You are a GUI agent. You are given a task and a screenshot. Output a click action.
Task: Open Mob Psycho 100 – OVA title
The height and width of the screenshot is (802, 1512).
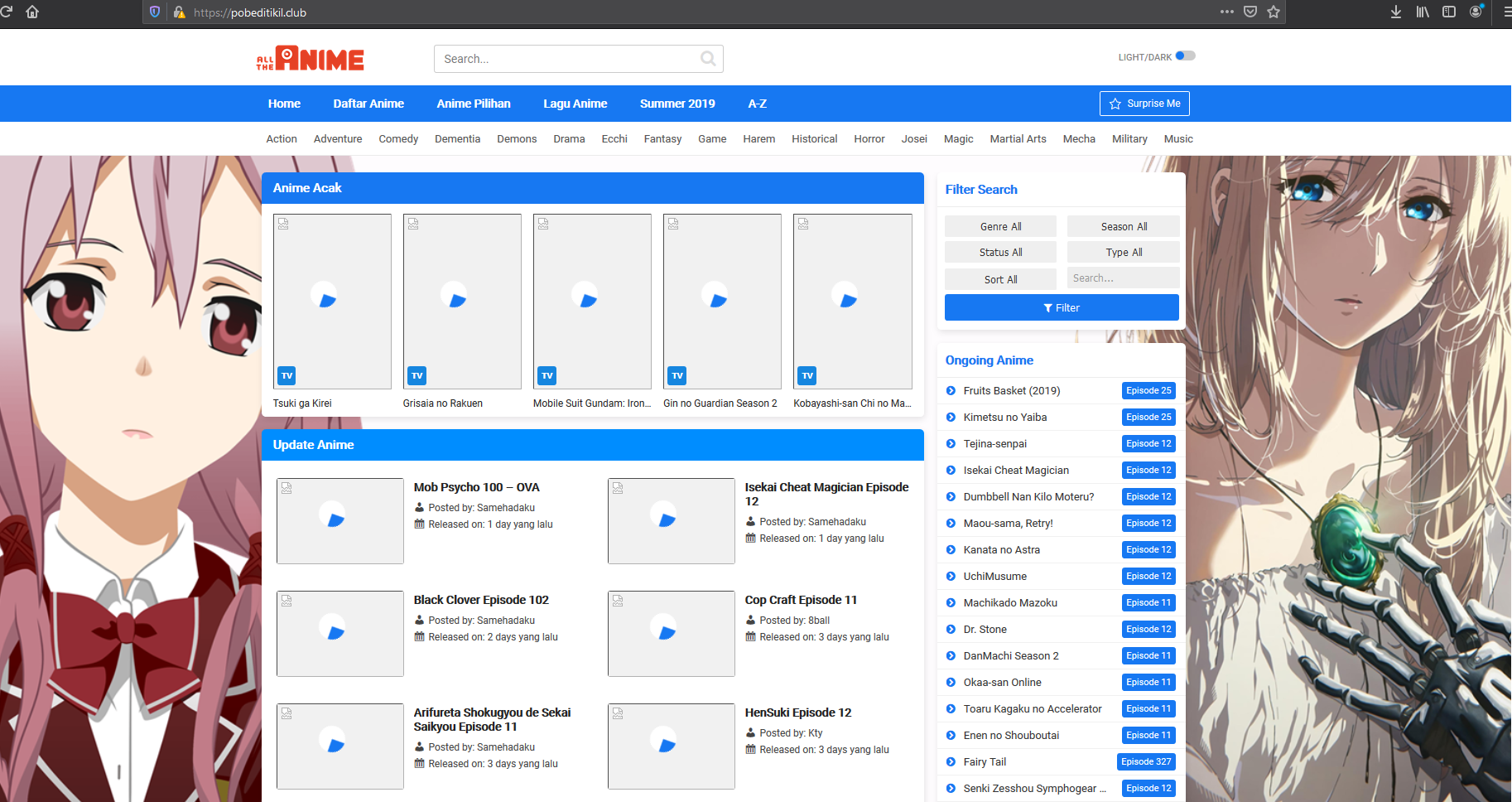click(x=476, y=487)
